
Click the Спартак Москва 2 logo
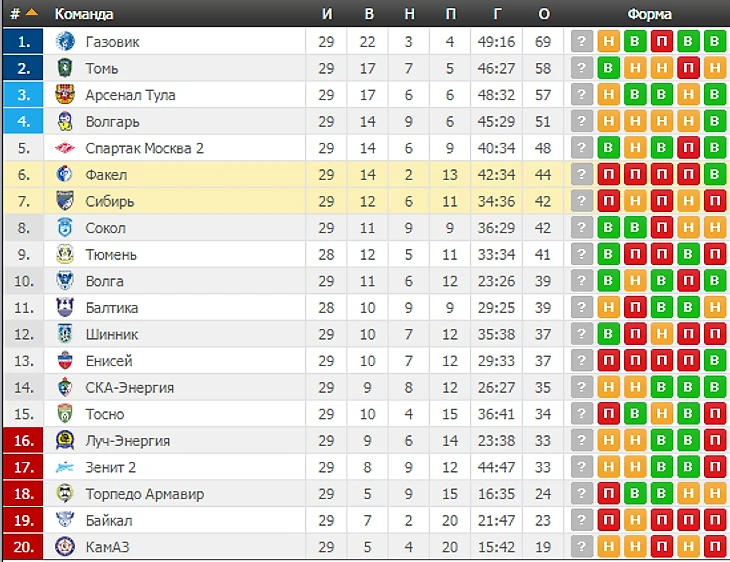coord(65,148)
